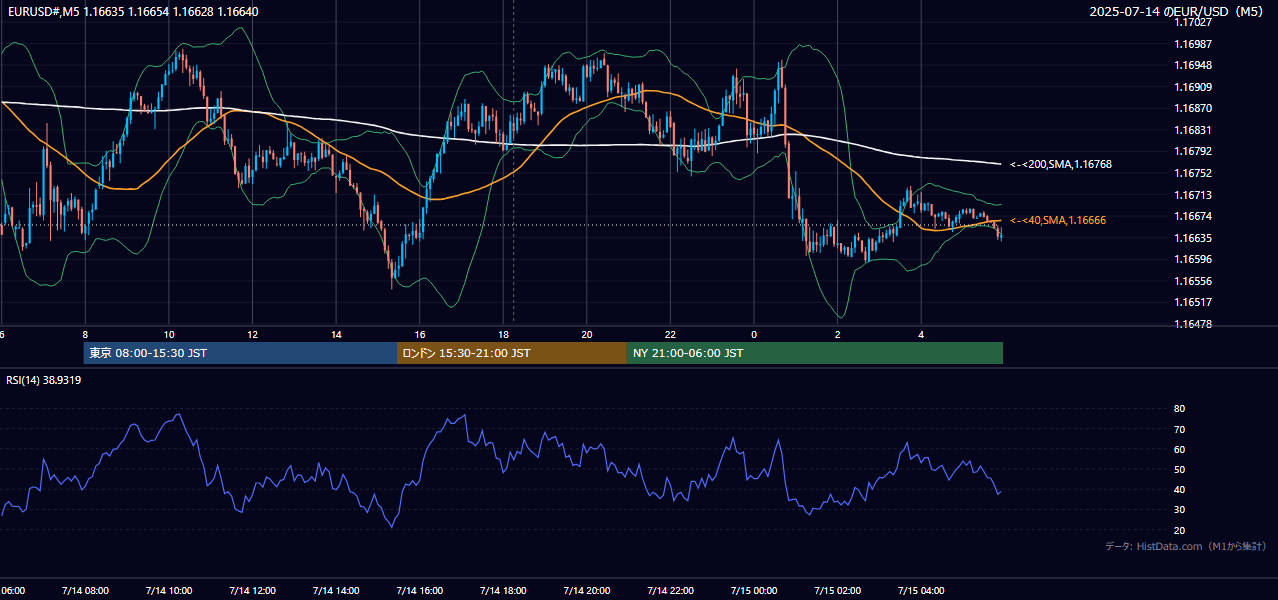Click the 7/14 20:00 bottom time label
1278x600 pixels.
pos(587,590)
